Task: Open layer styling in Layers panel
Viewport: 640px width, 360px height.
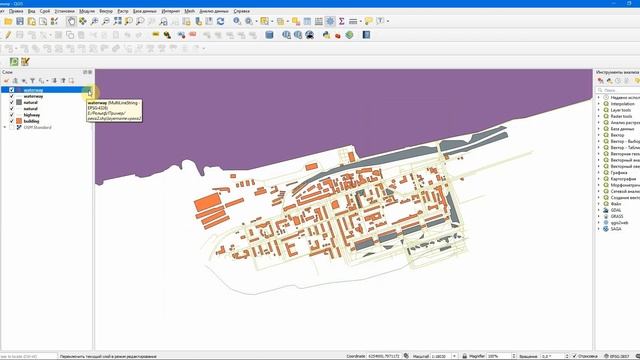Action: click(6, 81)
